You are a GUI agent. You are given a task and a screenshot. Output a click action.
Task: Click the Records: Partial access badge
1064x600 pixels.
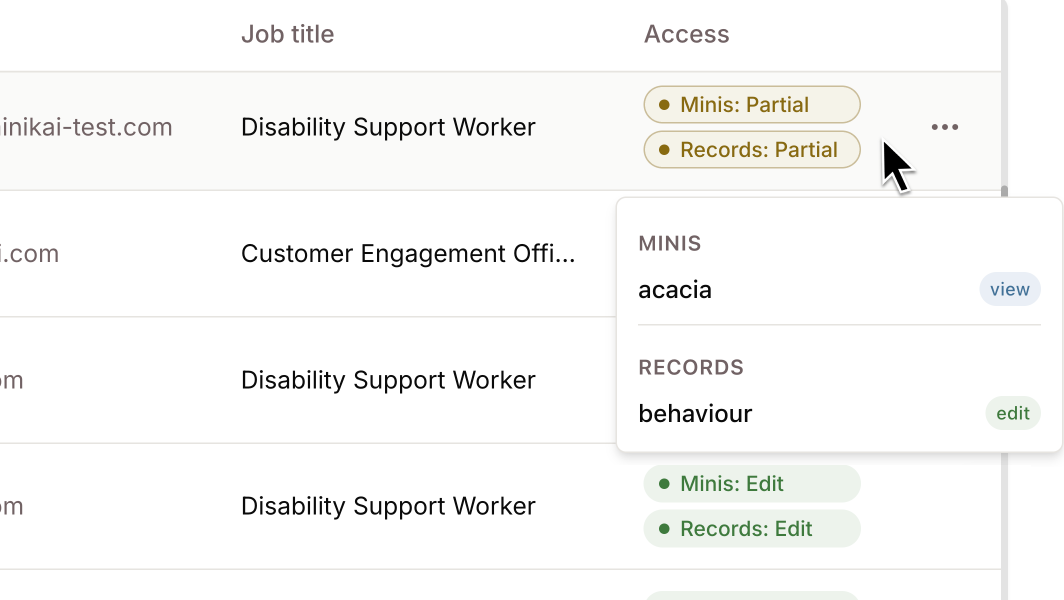751,150
